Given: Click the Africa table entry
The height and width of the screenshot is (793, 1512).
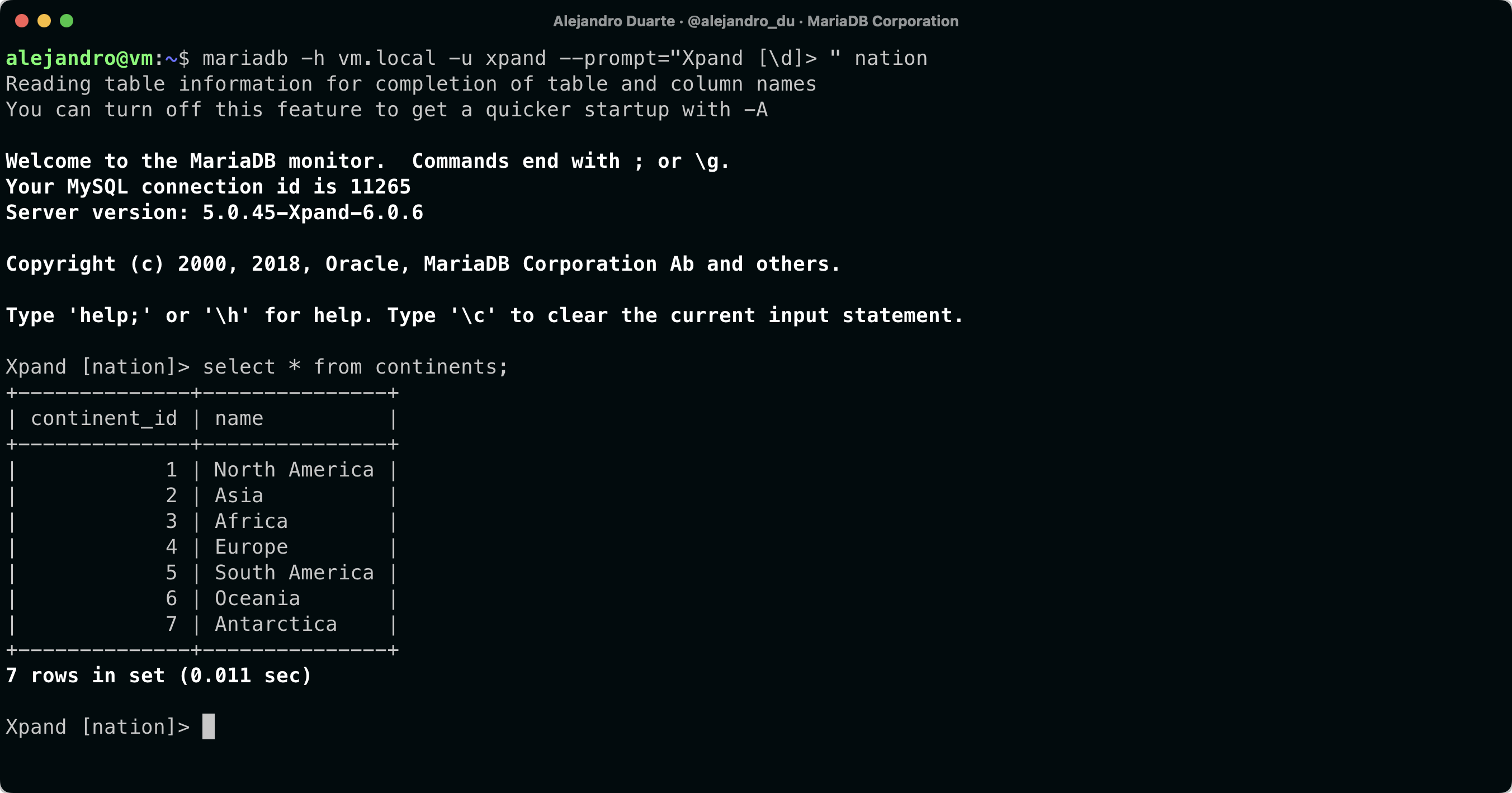Looking at the screenshot, I should [x=251, y=521].
